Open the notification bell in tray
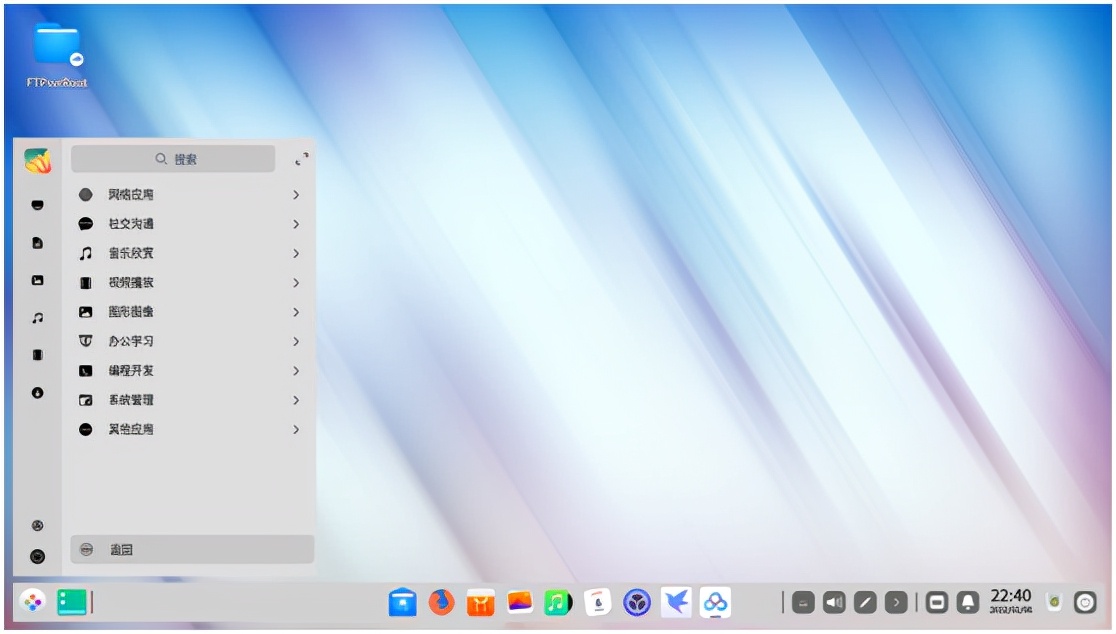Image resolution: width=1116 pixels, height=634 pixels. tap(967, 602)
